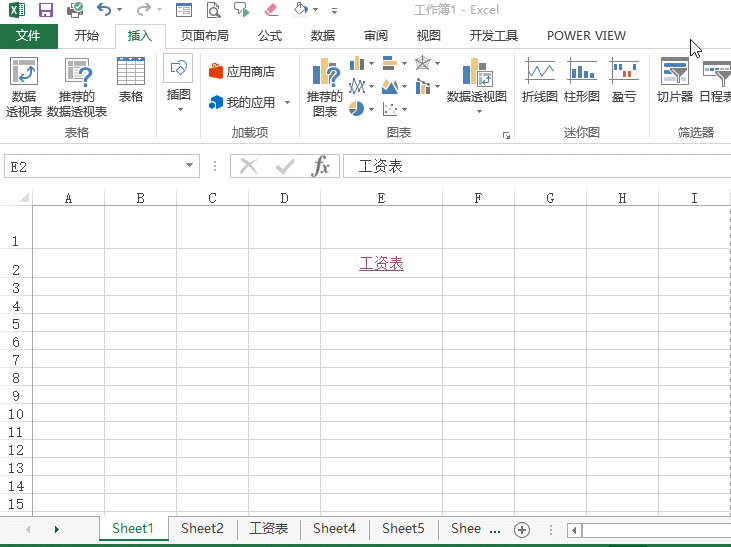
Task: Click the Insert Function fx button
Action: 320,166
